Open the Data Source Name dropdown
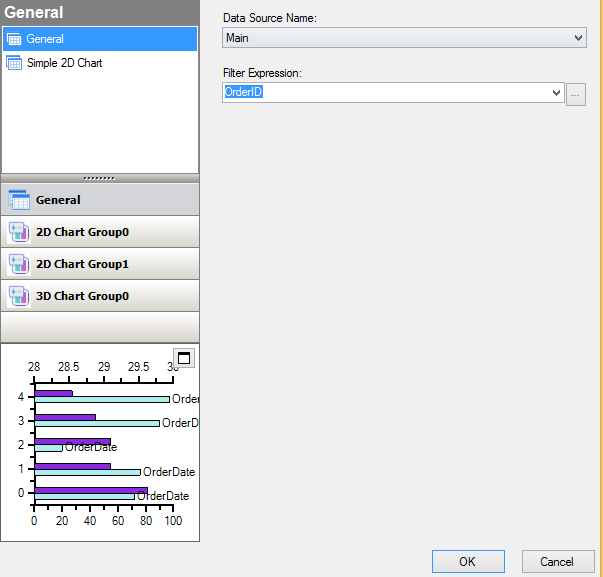Image resolution: width=603 pixels, height=577 pixels. point(579,38)
